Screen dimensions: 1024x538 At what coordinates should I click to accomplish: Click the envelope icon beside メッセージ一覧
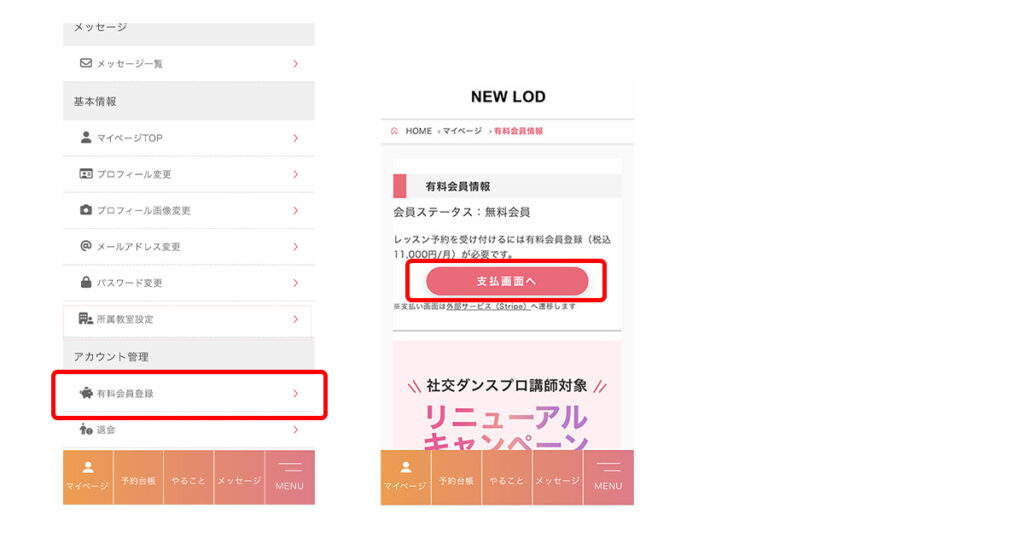coord(86,63)
